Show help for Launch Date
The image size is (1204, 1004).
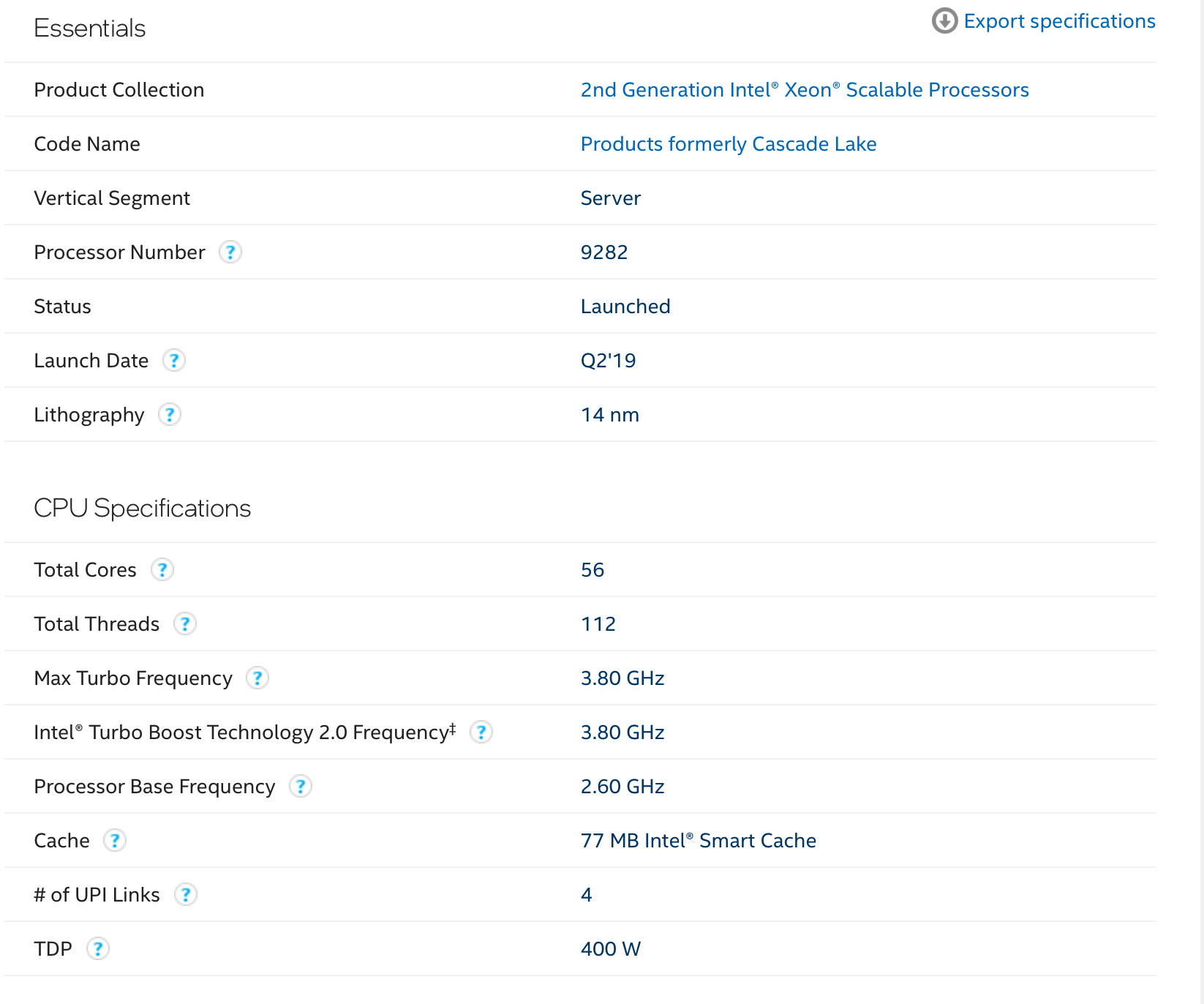point(174,360)
